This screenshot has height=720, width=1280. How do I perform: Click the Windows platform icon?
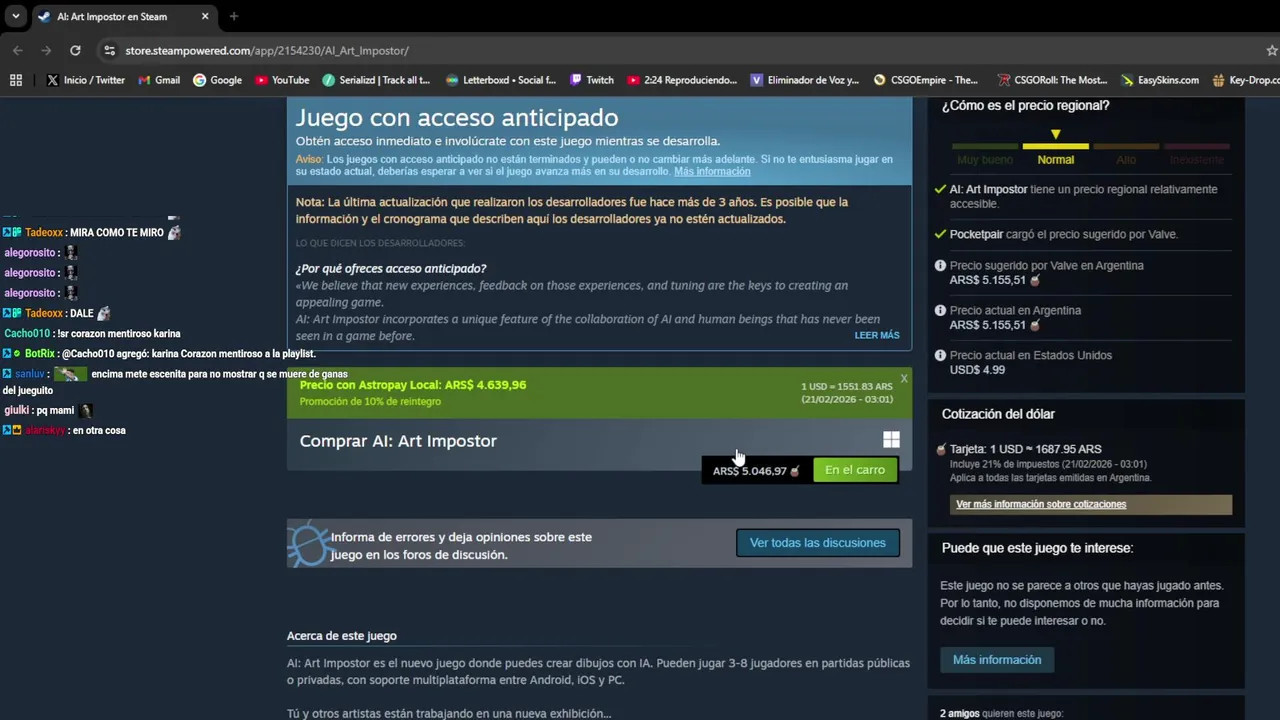coord(891,440)
